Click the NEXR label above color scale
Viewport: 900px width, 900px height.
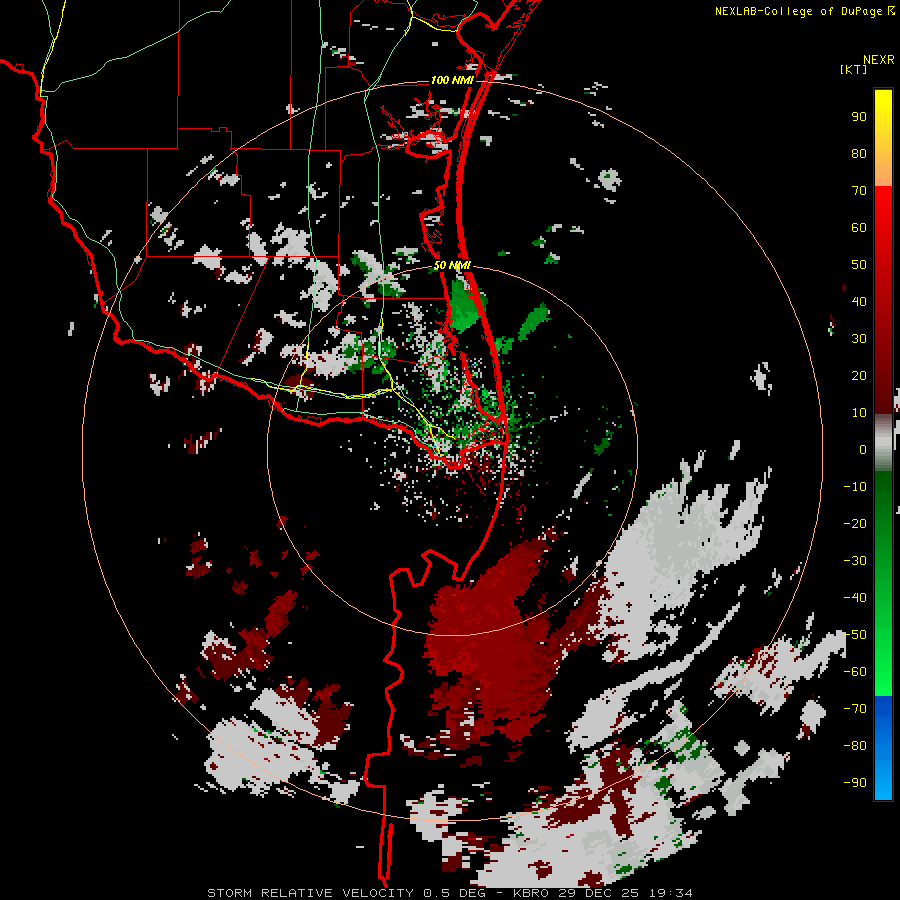coord(879,60)
